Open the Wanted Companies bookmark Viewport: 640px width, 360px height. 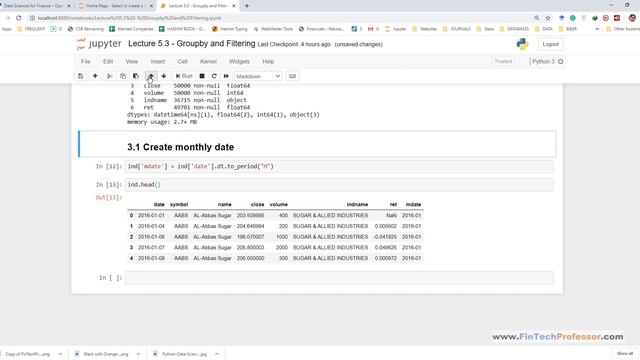point(131,29)
